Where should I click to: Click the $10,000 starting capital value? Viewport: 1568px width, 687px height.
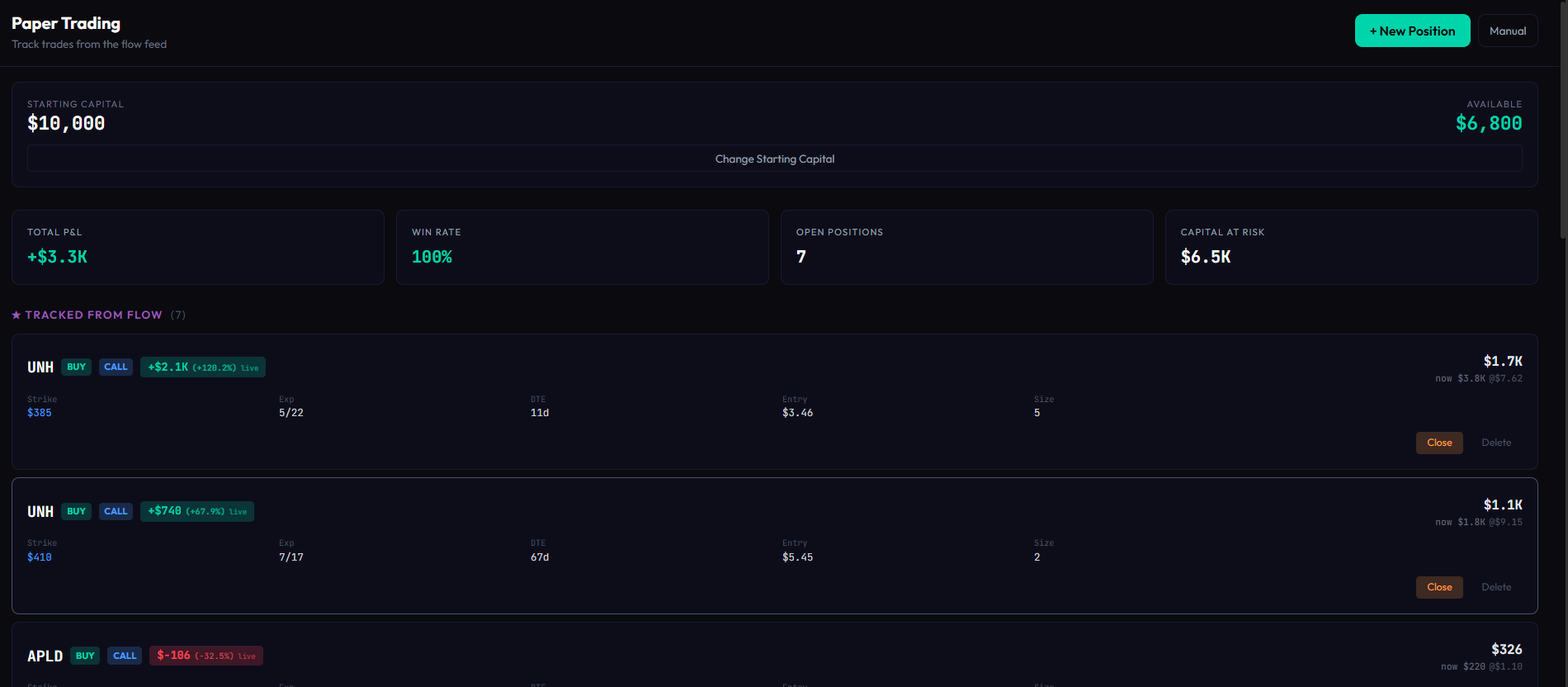(66, 123)
